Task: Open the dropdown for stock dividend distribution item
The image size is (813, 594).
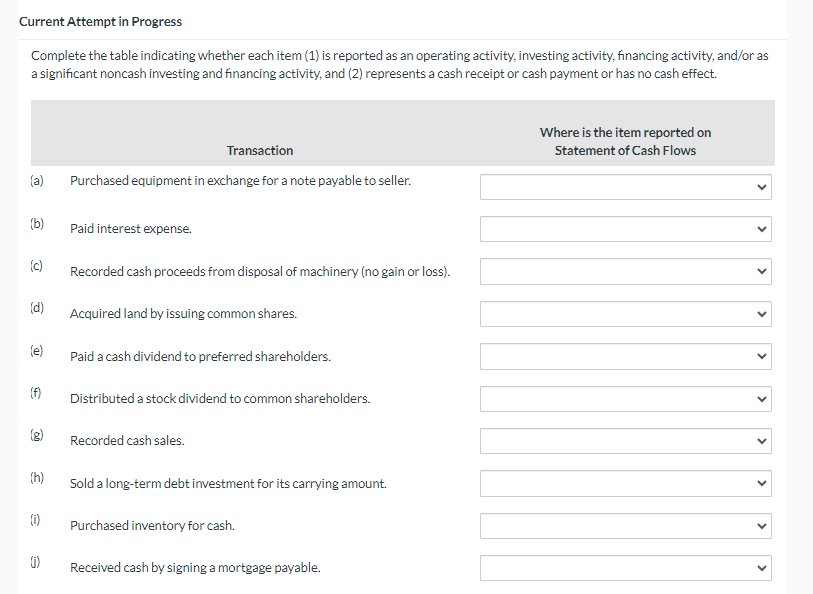Action: (x=625, y=398)
